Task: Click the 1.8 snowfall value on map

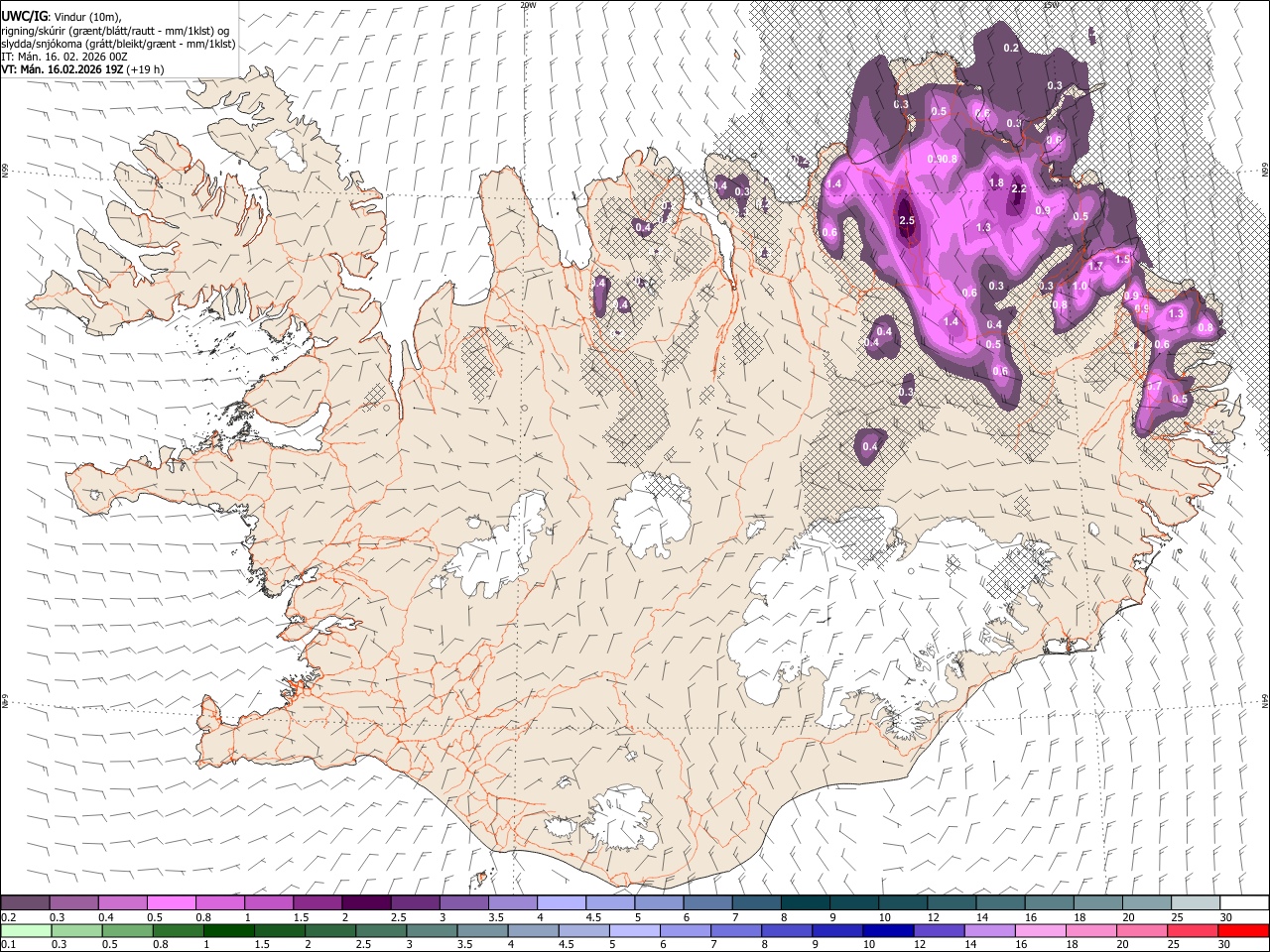Action: (997, 183)
